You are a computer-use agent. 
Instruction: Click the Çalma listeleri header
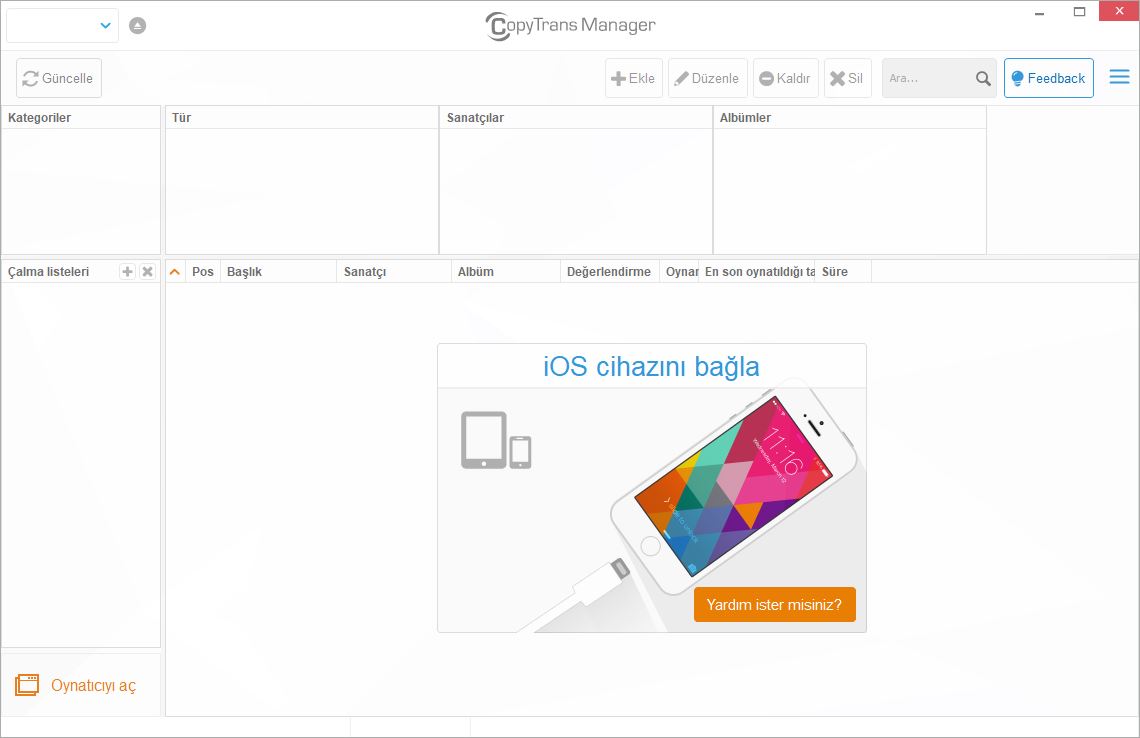48,271
